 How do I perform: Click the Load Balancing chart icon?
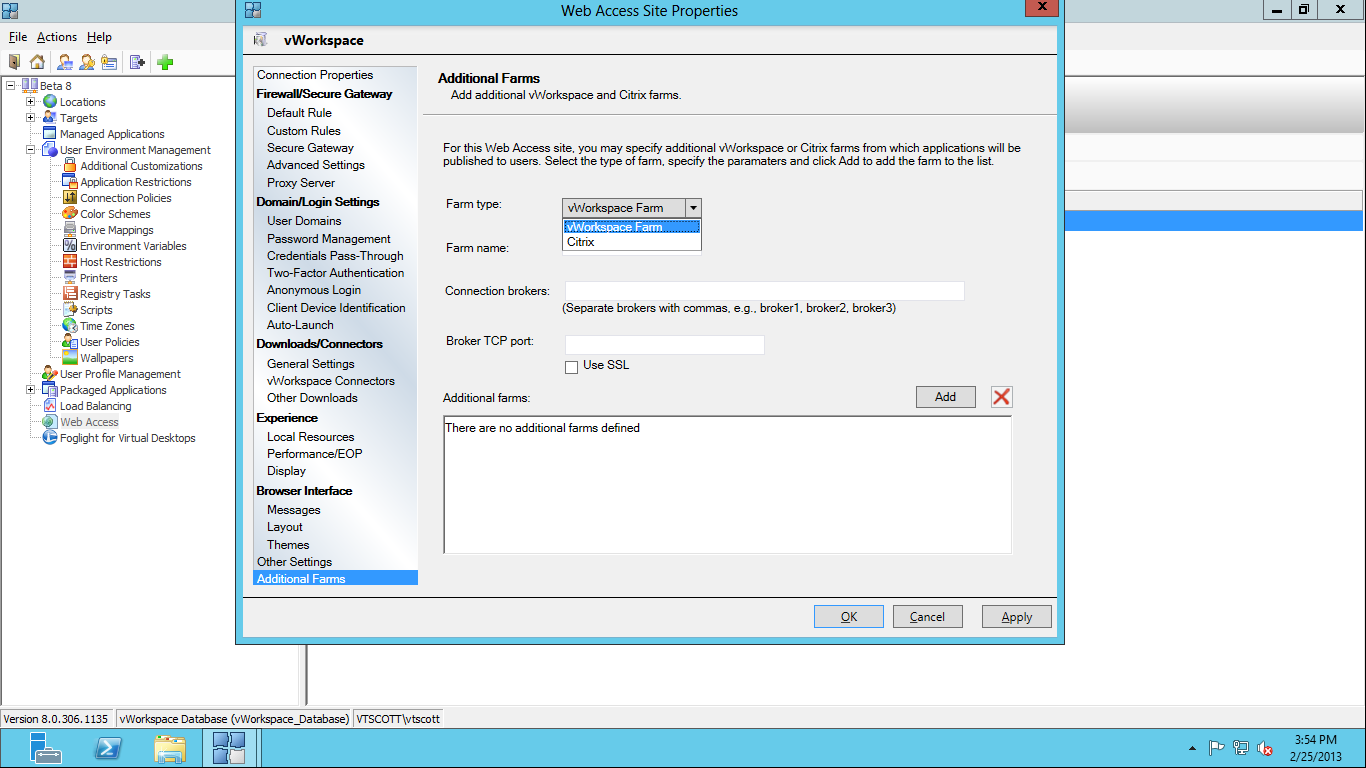pyautogui.click(x=50, y=406)
